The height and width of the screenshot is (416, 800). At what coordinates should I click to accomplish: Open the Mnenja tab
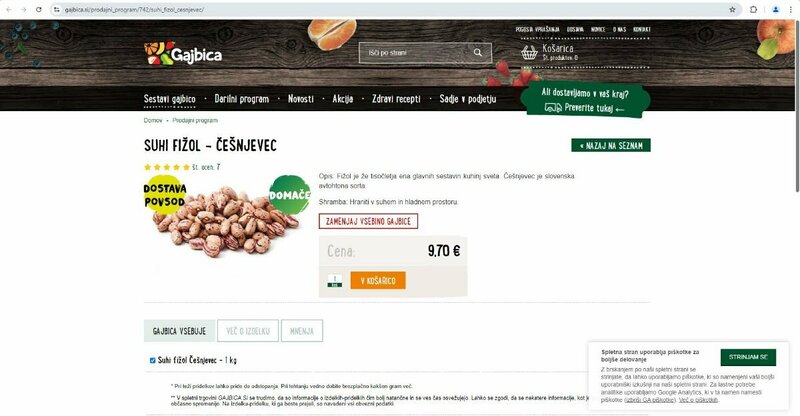tap(302, 331)
